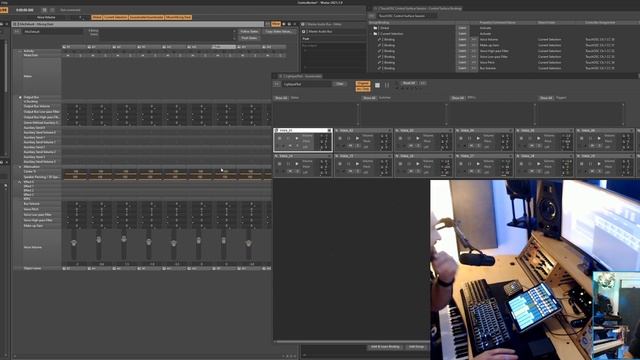Open the Soundcaster session name field
The height and width of the screenshot is (360, 640).
[x=307, y=84]
